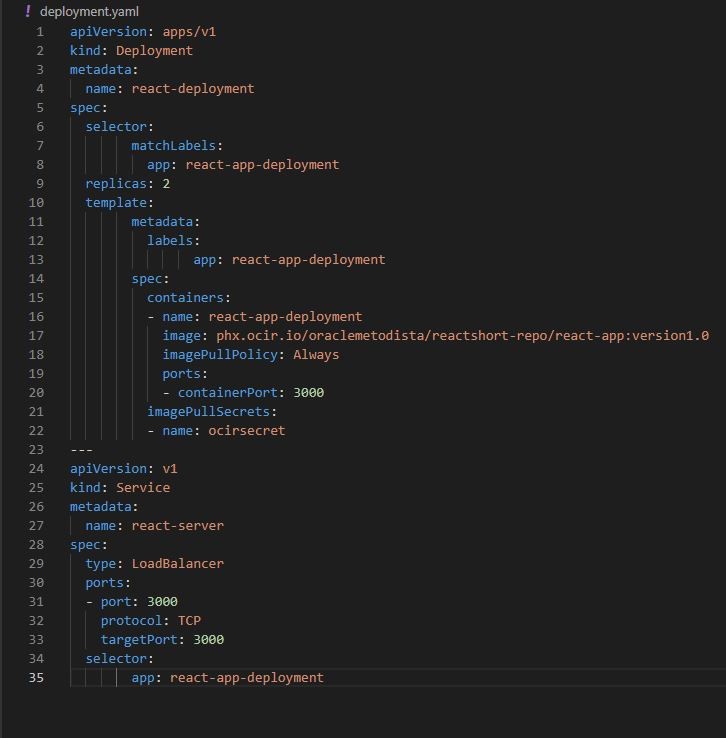Viewport: 726px width, 738px height.
Task: Click the 'imagePullSecrets:' key
Action: 212,412
